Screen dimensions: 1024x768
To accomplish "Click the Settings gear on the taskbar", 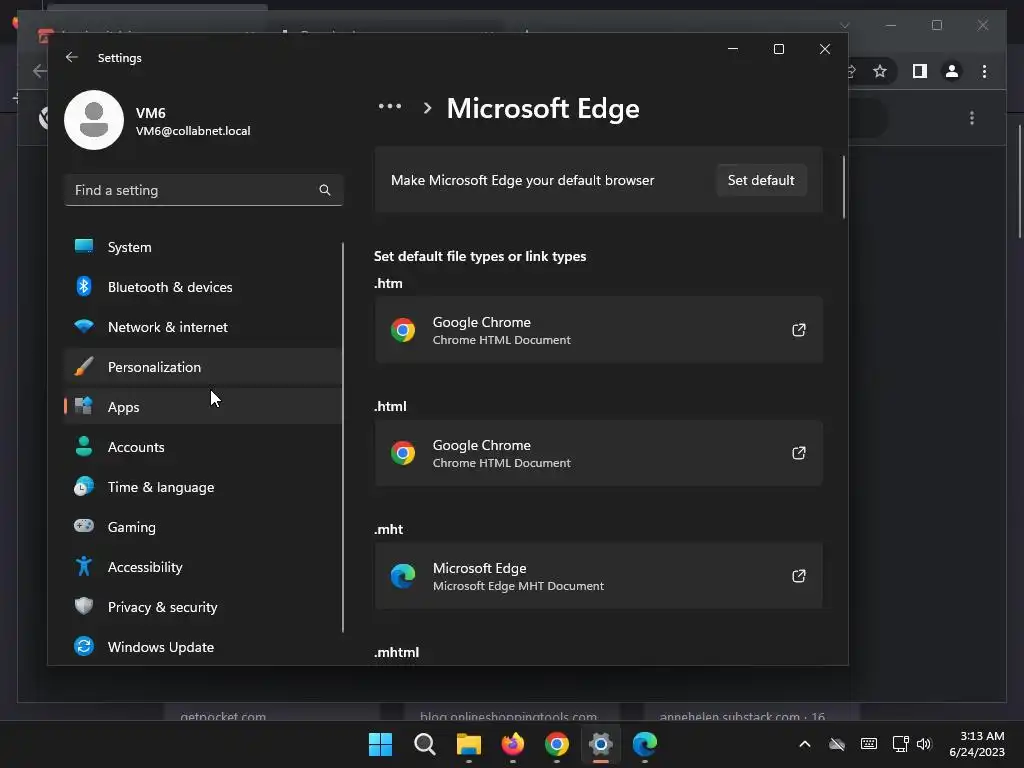I will 601,744.
